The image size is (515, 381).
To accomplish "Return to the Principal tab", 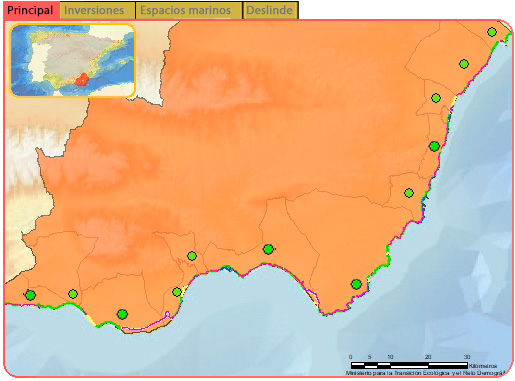I will click(x=31, y=10).
